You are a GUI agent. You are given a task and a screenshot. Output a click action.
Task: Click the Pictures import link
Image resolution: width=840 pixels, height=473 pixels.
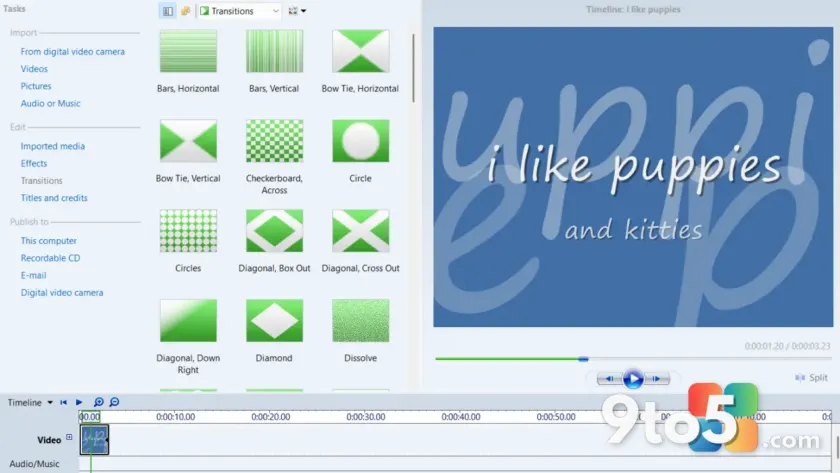tap(36, 86)
